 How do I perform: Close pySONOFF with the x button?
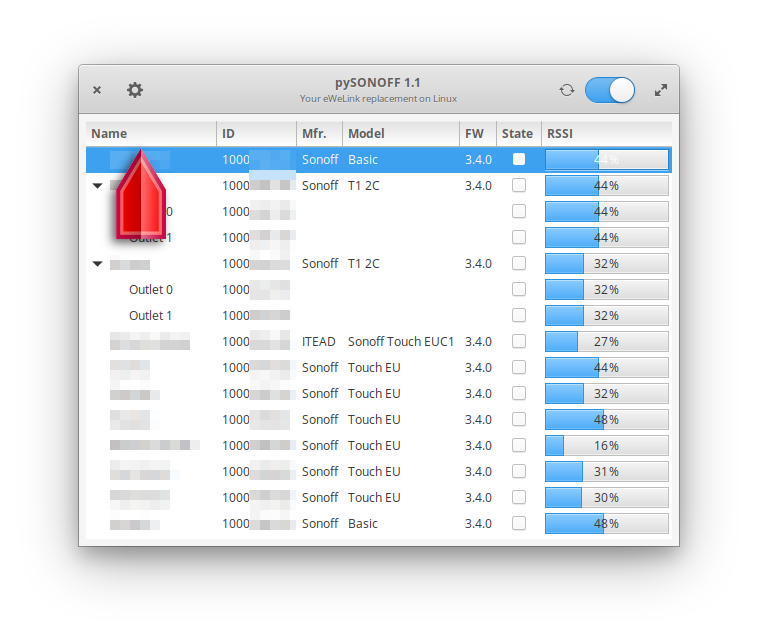(x=97, y=90)
